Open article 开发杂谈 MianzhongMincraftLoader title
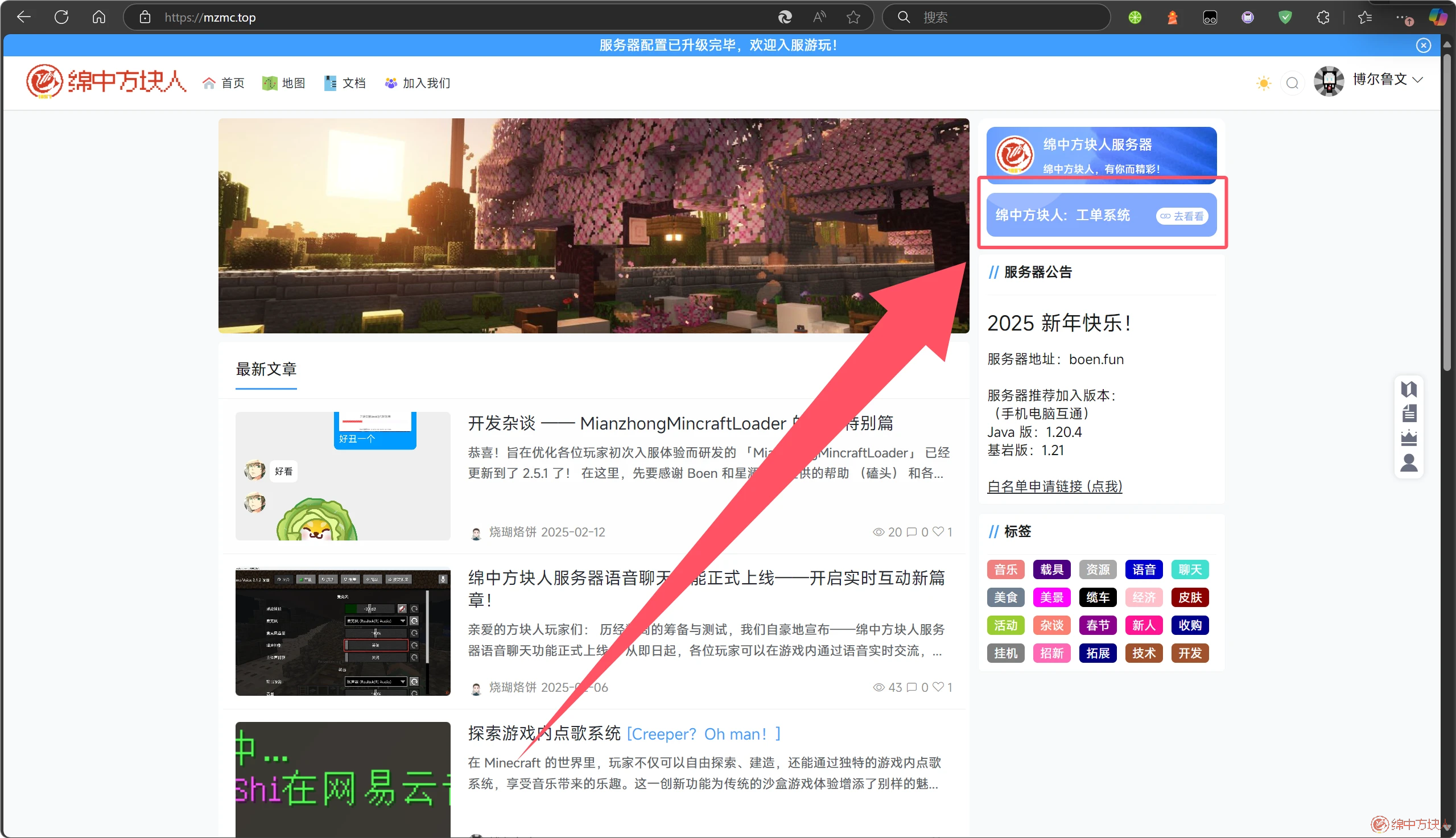 point(680,423)
